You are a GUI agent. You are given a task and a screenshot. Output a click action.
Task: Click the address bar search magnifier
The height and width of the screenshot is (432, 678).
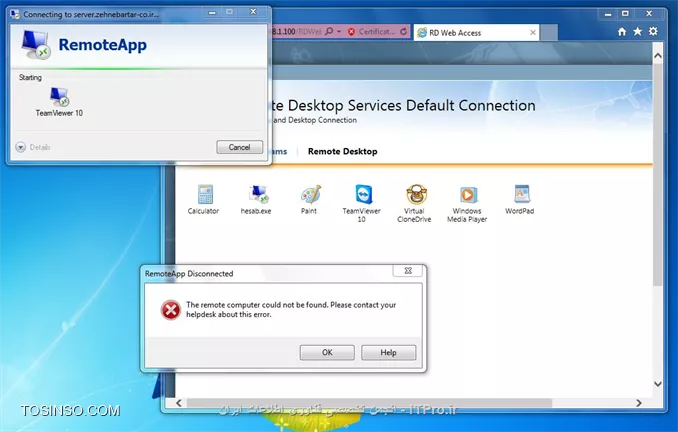[x=329, y=32]
